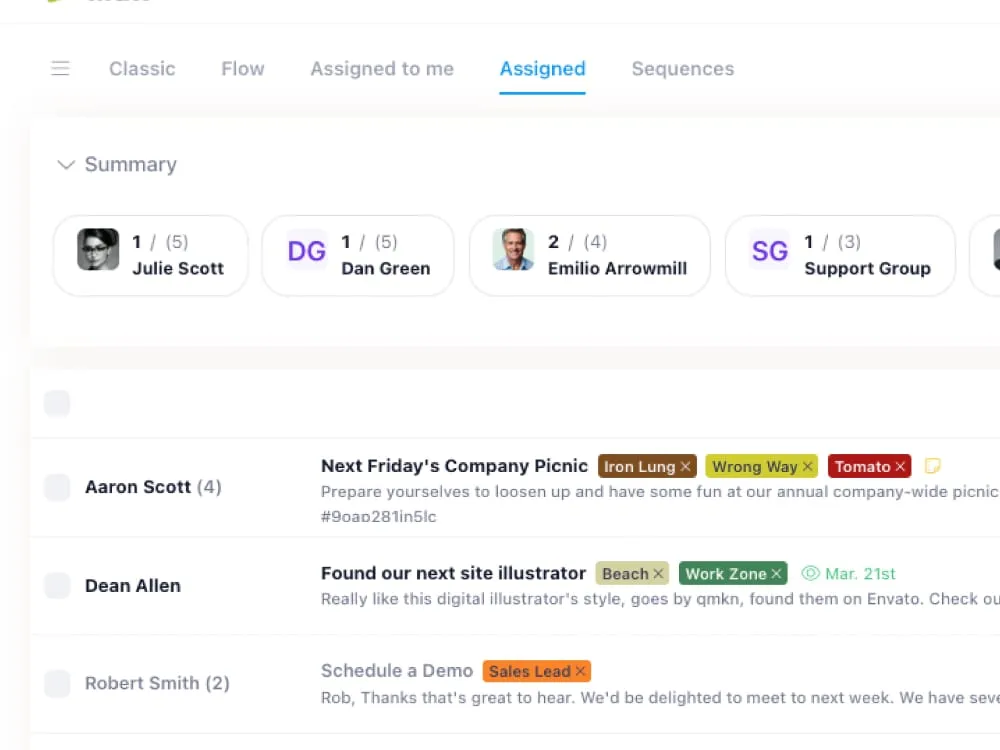Click the Summary heading
The image size is (1000, 750).
[x=131, y=164]
